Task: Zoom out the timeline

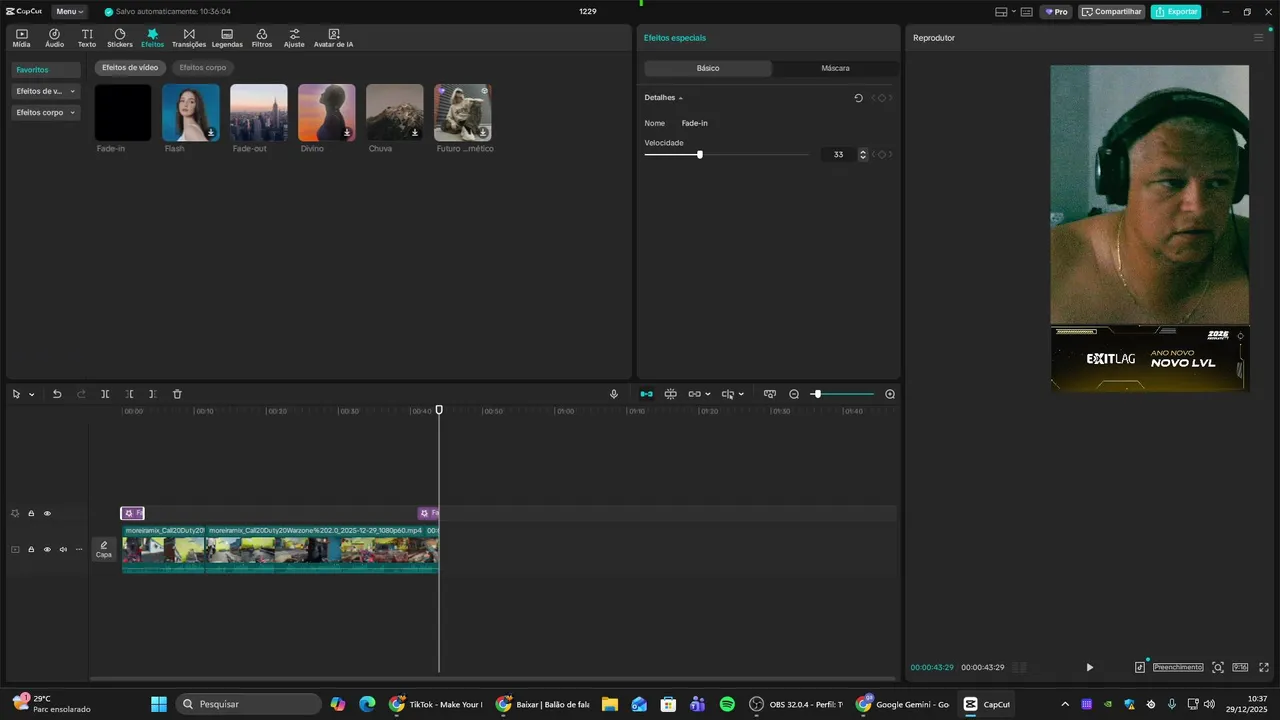Action: (794, 394)
